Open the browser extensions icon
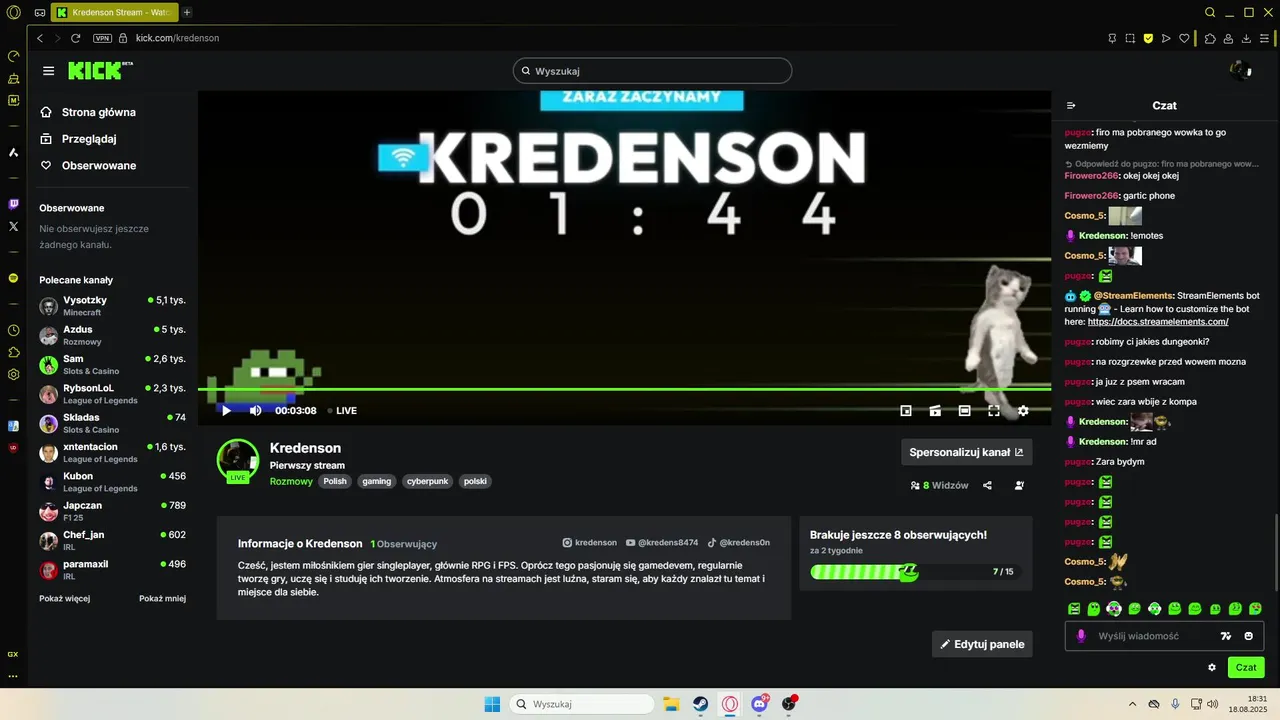This screenshot has height=720, width=1280. [1210, 38]
